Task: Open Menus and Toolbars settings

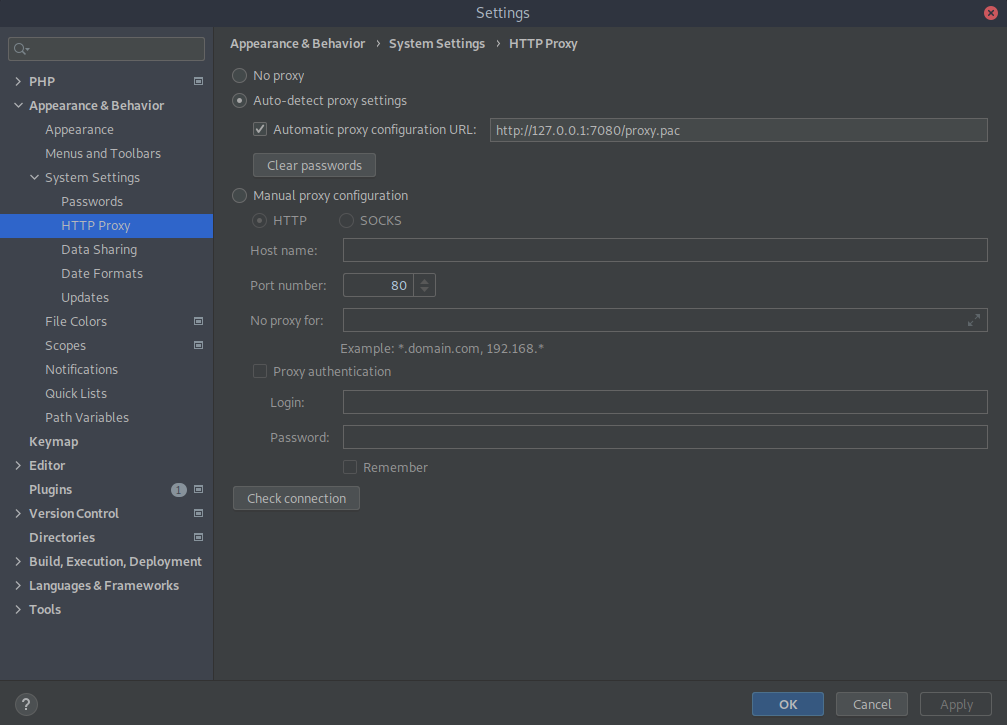Action: (103, 153)
